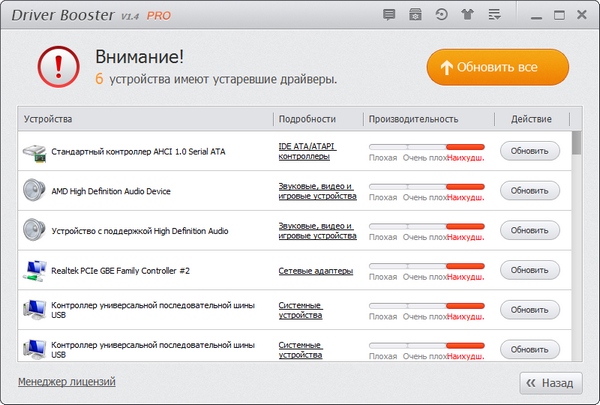Click the 'Менеджер лицензий' link
Screen dimensions: 600x405
pyautogui.click(x=66, y=381)
